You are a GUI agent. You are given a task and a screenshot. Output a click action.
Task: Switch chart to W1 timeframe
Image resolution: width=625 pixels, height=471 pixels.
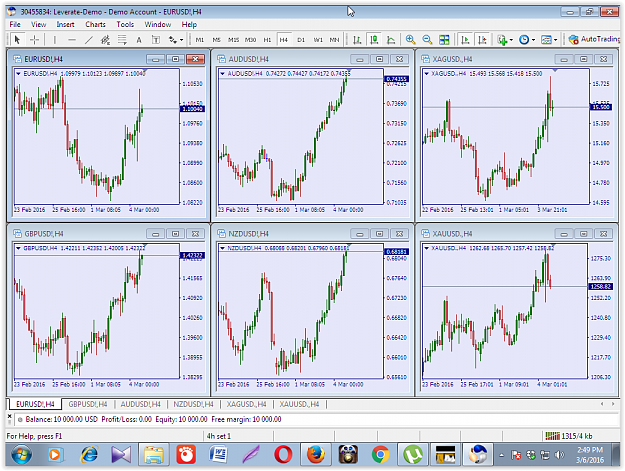click(x=318, y=39)
